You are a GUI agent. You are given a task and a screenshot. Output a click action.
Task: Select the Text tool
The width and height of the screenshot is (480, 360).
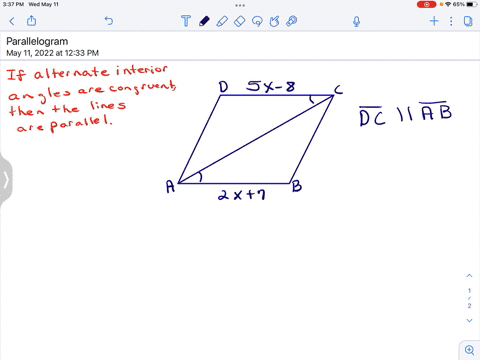[186, 21]
